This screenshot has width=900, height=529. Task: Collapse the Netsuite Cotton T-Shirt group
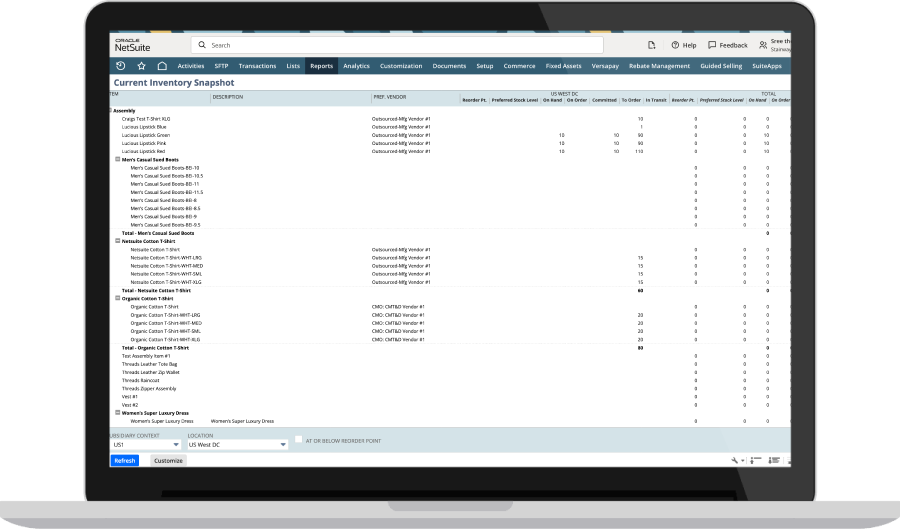click(118, 241)
